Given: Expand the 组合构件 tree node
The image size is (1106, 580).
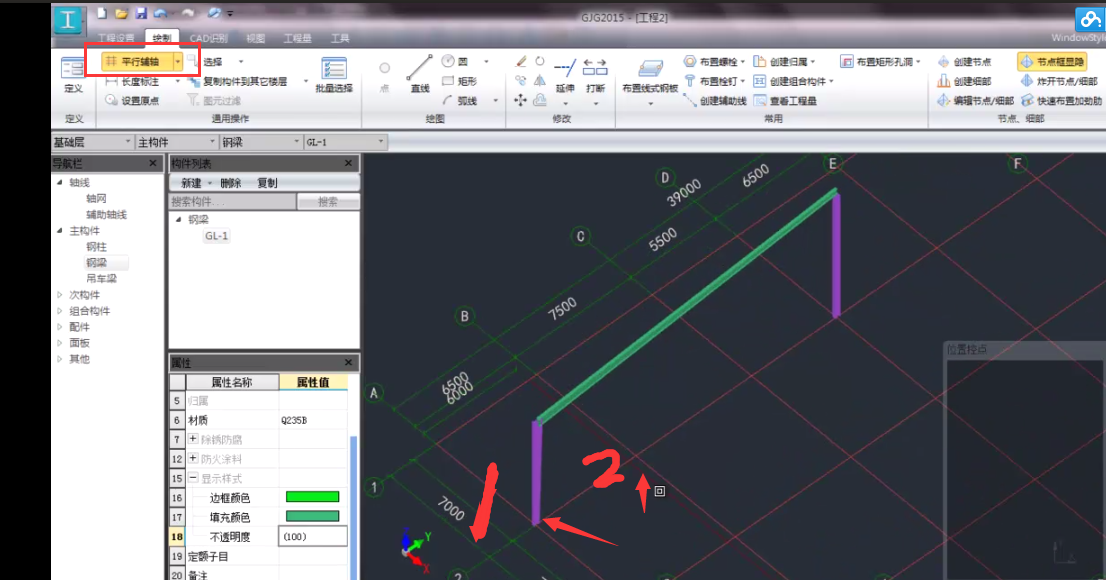Looking at the screenshot, I should point(60,311).
